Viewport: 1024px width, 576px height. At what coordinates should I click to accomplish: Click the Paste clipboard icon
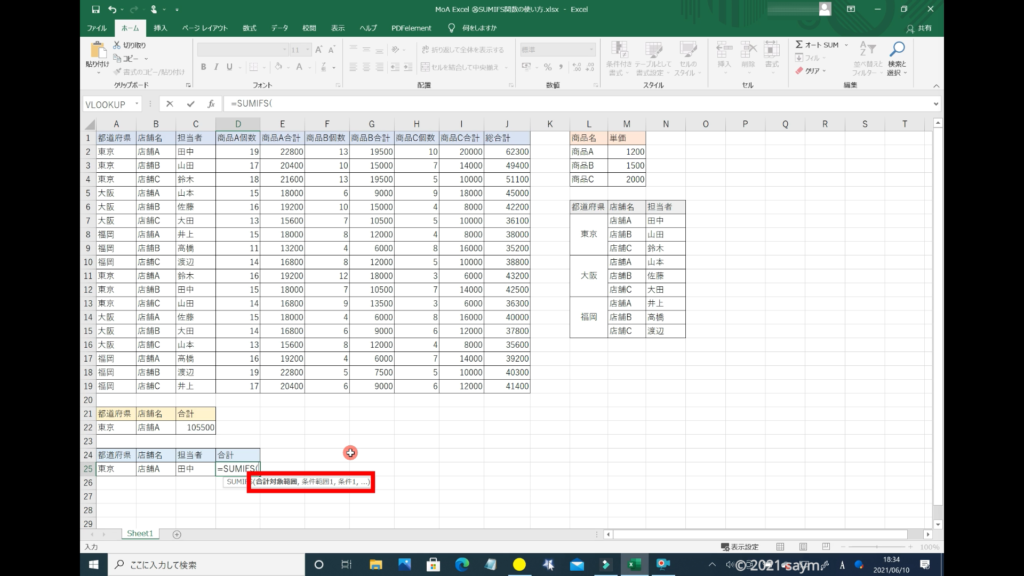pyautogui.click(x=97, y=52)
